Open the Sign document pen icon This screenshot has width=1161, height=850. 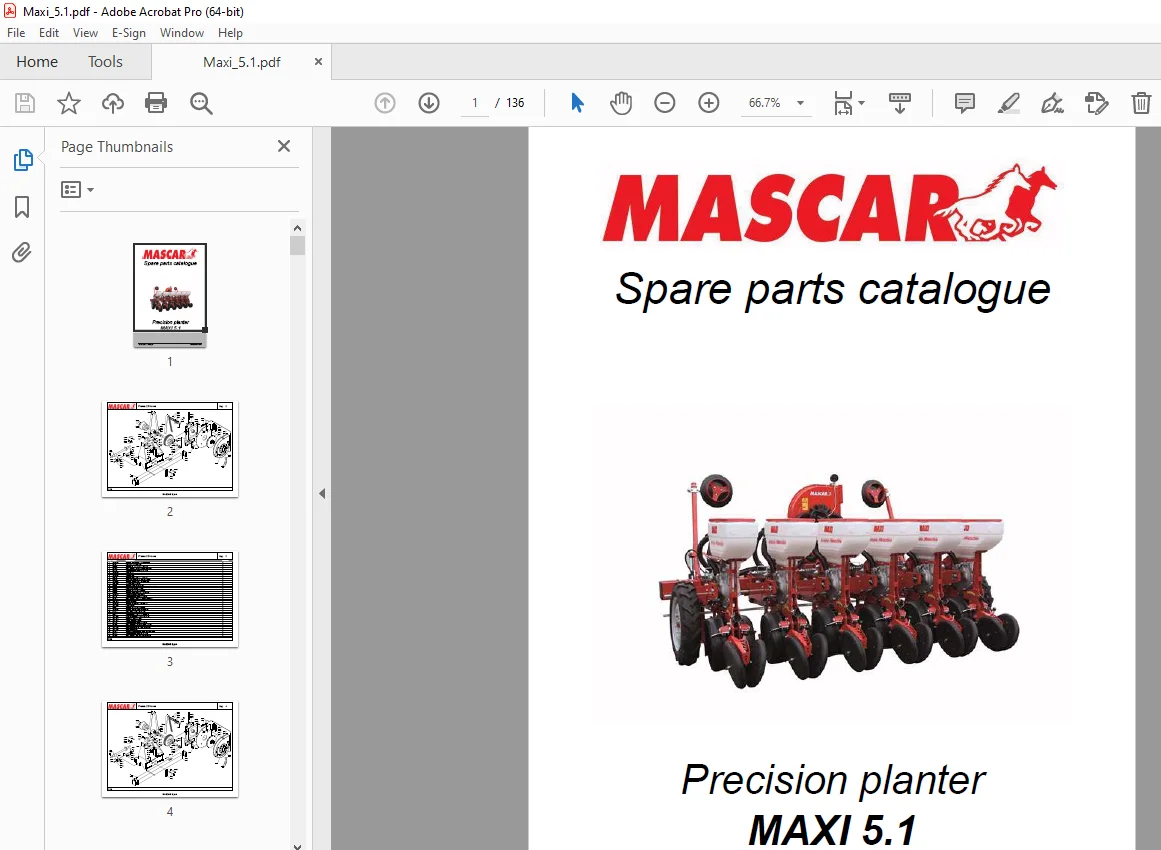1052,103
